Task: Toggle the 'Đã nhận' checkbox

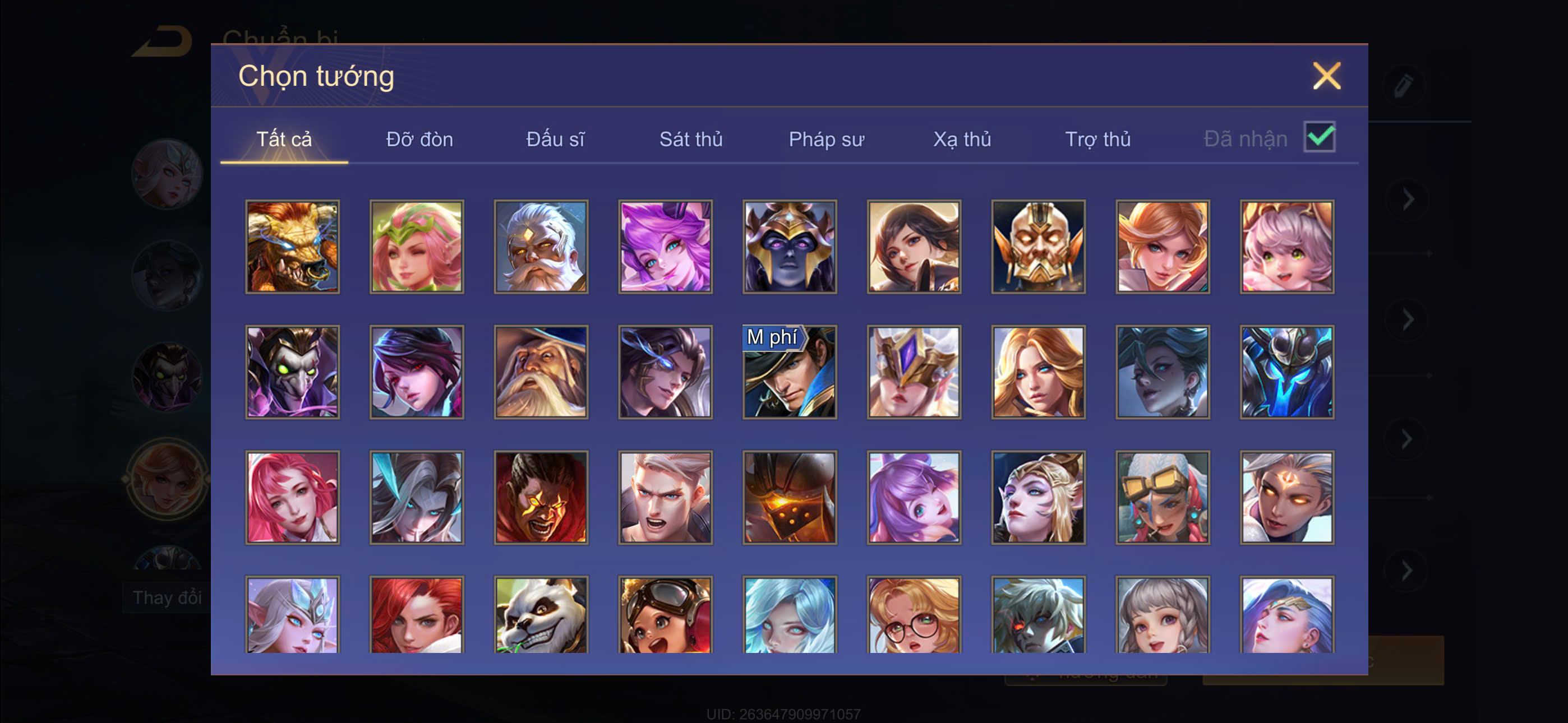Action: (x=1319, y=137)
